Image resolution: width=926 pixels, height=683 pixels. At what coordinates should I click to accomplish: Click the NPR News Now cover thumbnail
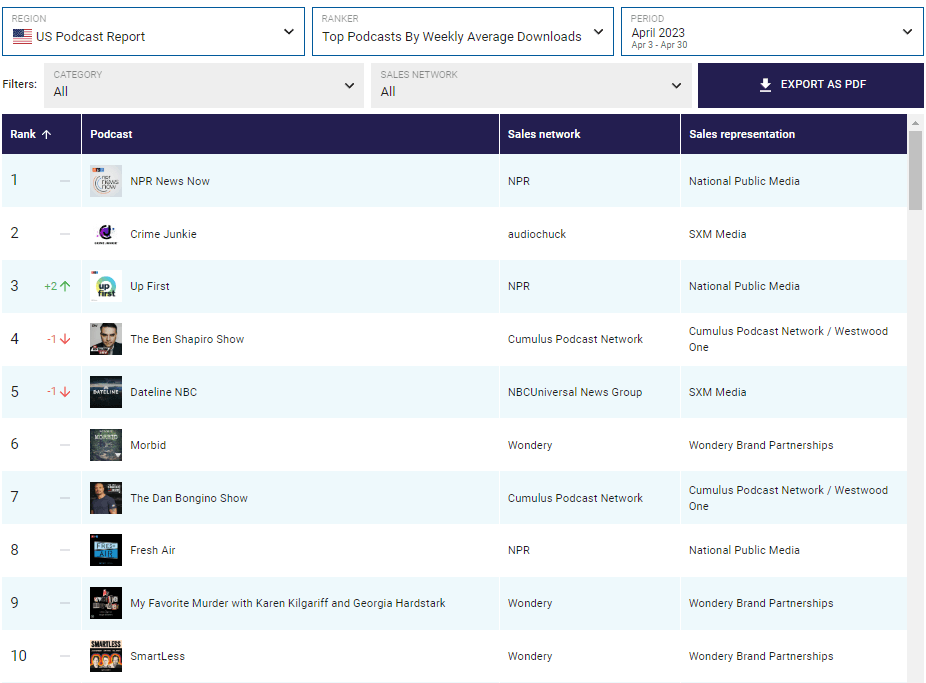106,181
